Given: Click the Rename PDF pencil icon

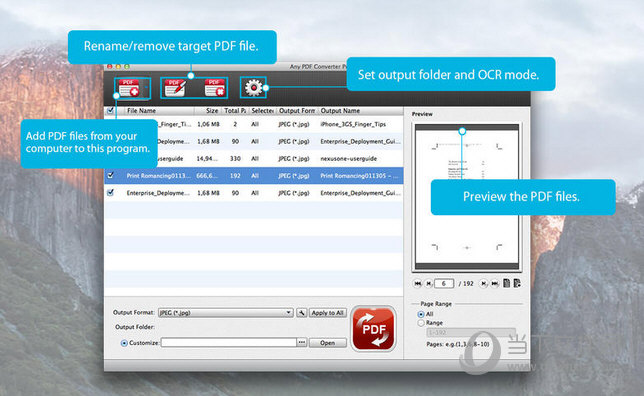Looking at the screenshot, I should coord(175,88).
